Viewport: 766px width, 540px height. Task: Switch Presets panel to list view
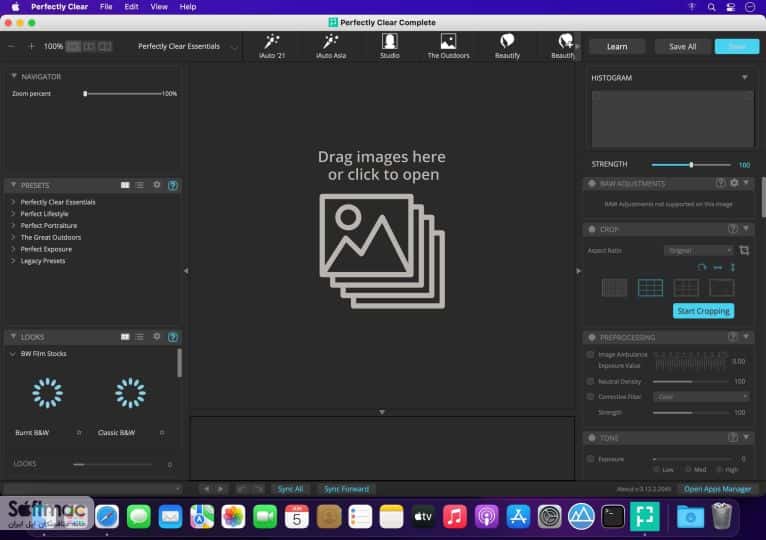(140, 185)
